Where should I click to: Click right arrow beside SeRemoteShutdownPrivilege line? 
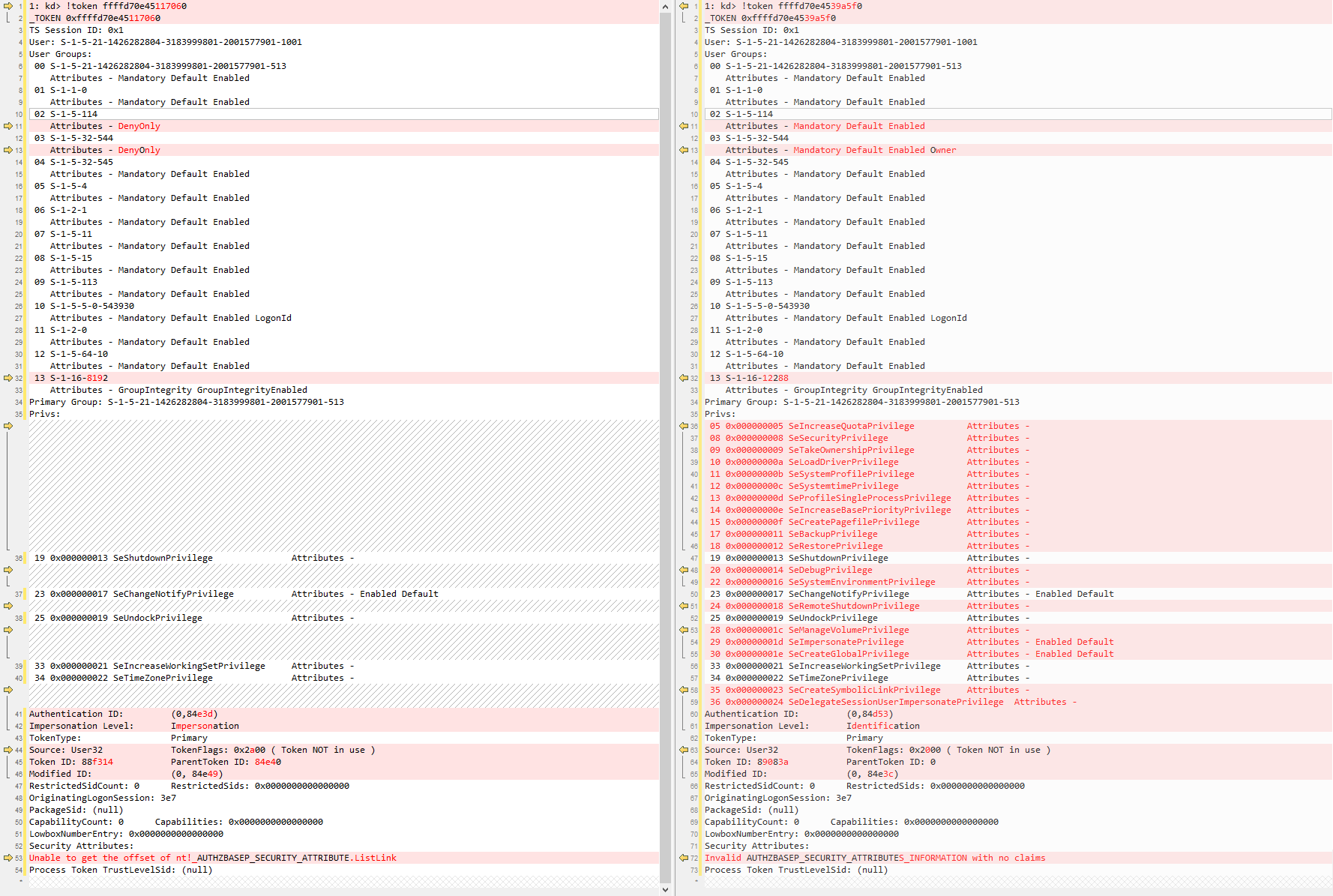coord(684,606)
